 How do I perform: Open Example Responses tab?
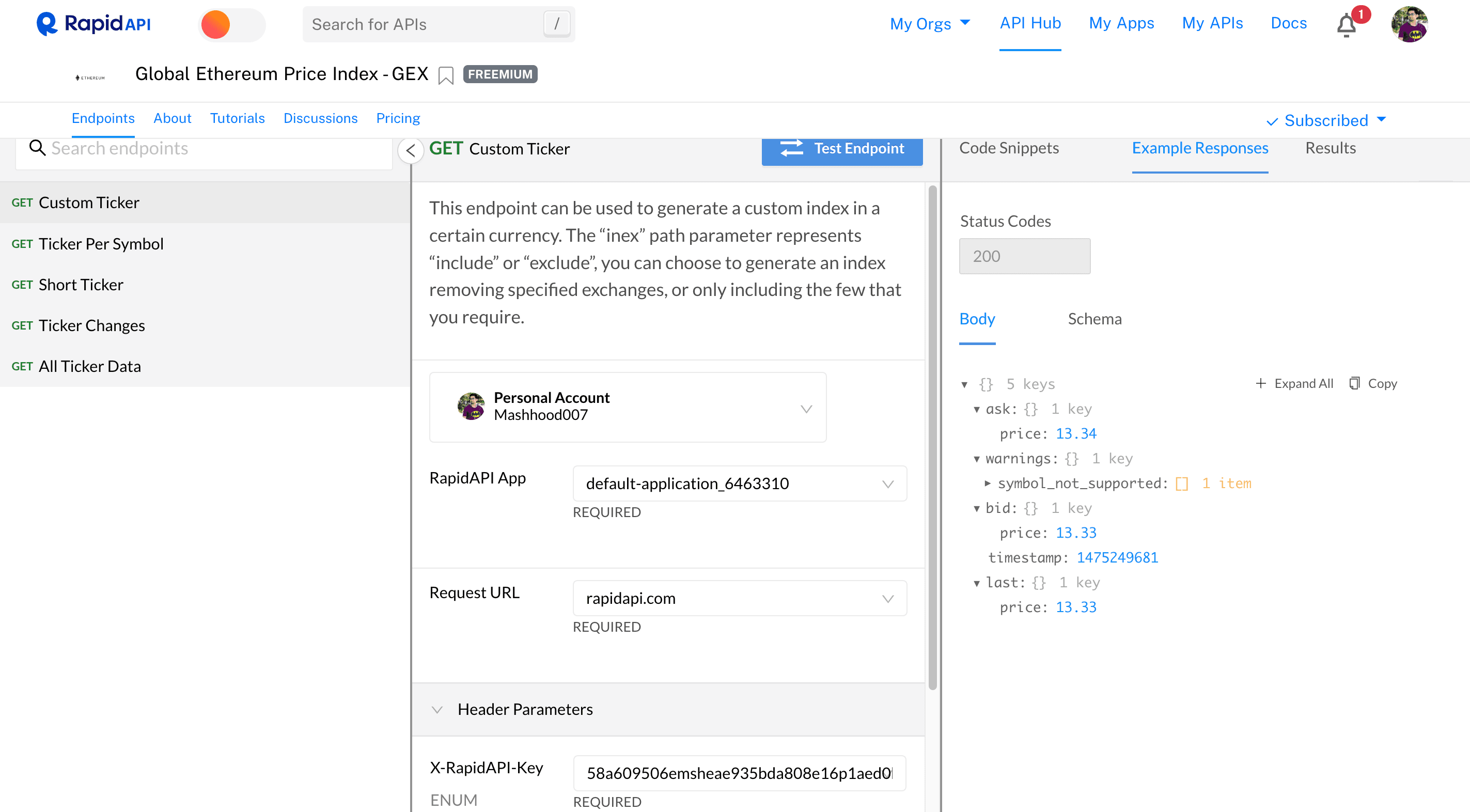click(x=1200, y=148)
